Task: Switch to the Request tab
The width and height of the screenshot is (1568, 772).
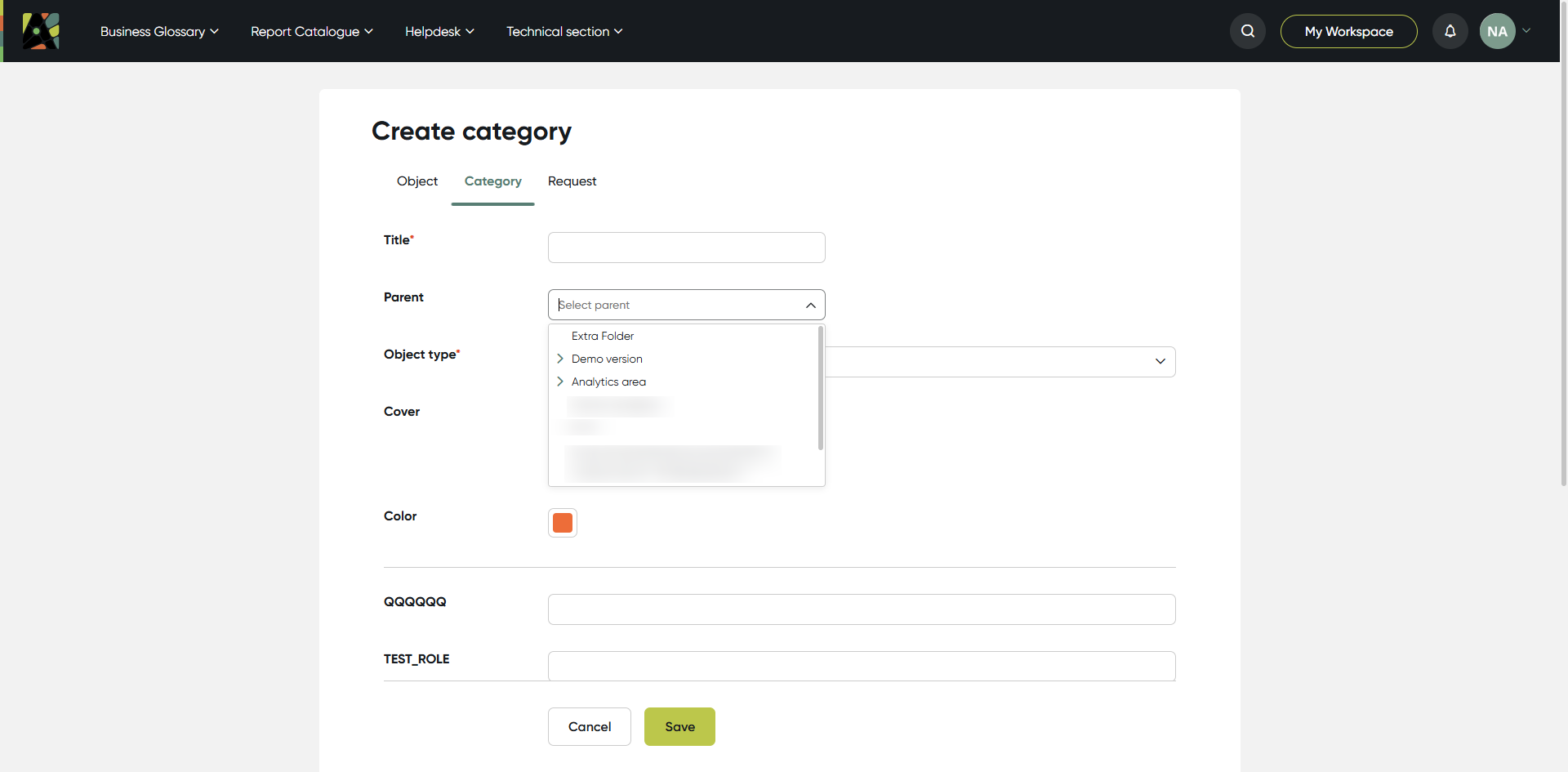Action: pyautogui.click(x=572, y=181)
